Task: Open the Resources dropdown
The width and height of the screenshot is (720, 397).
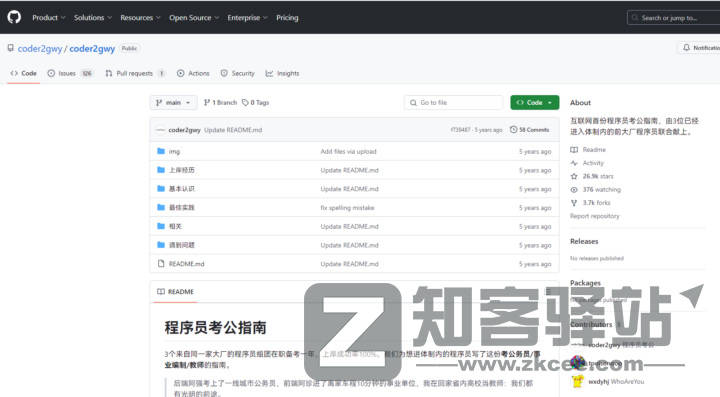Action: [x=141, y=17]
